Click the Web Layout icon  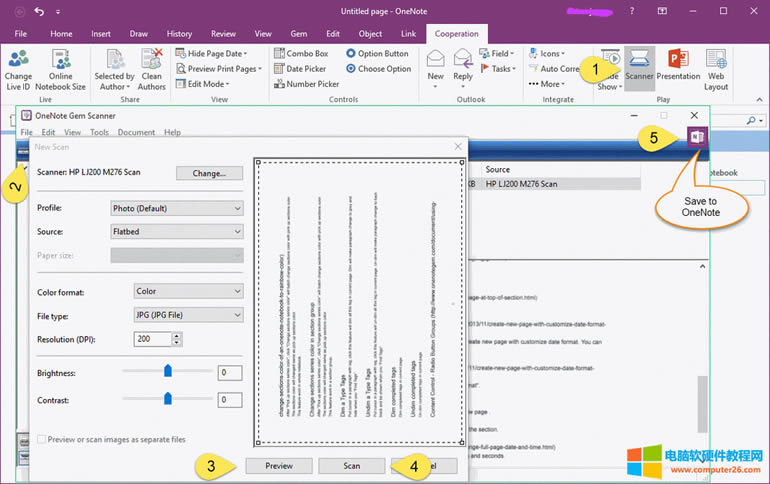716,65
